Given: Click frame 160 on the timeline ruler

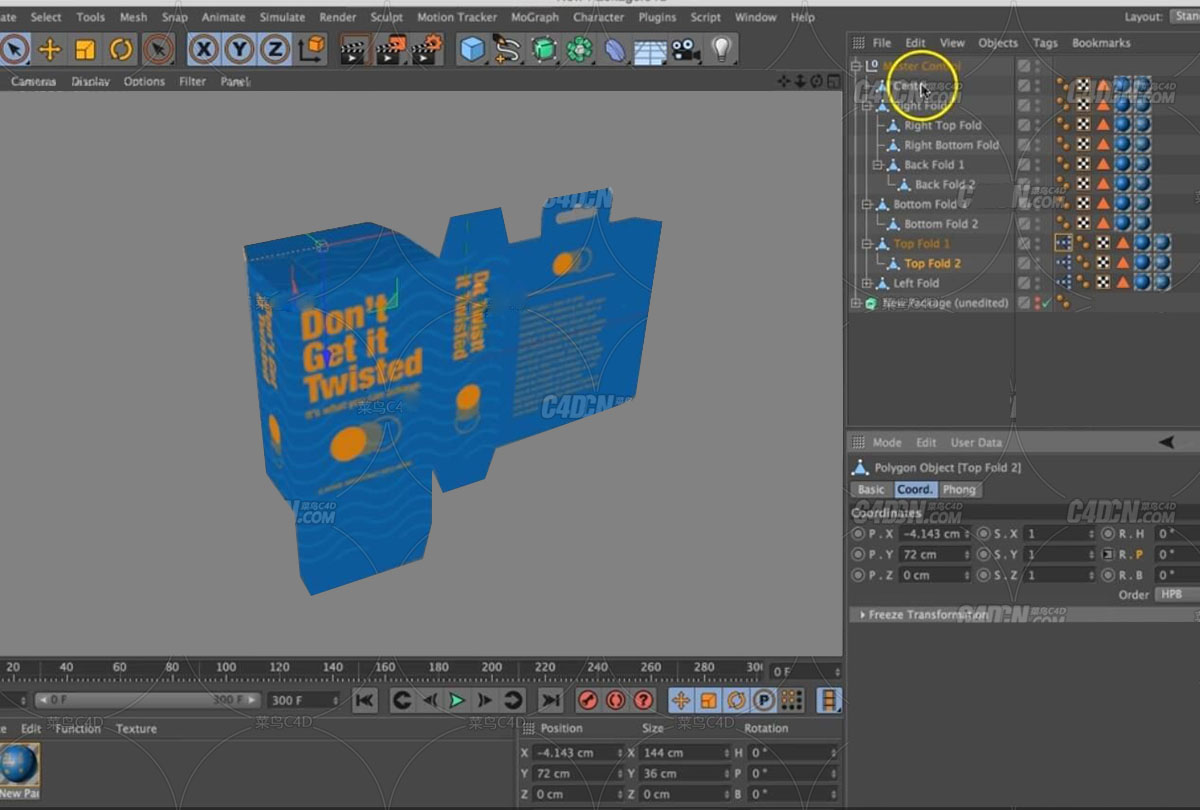Looking at the screenshot, I should click(386, 668).
